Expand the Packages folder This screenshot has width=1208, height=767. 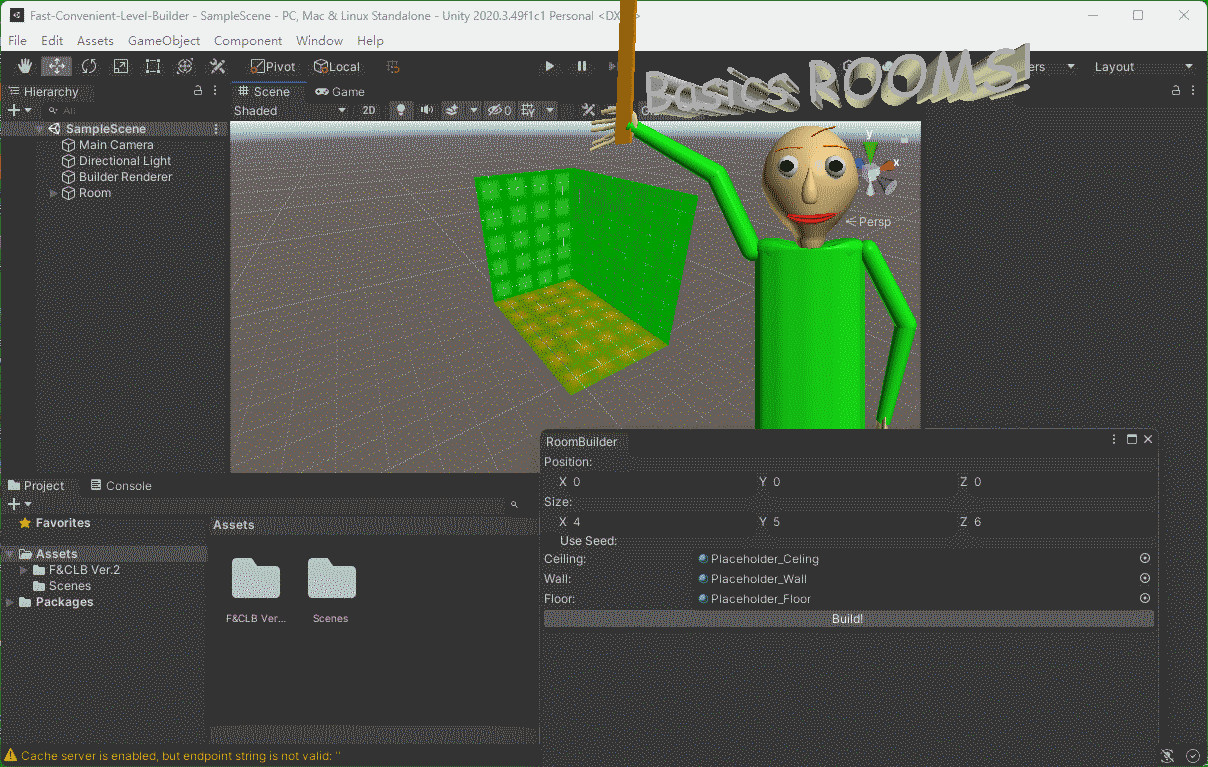click(10, 602)
